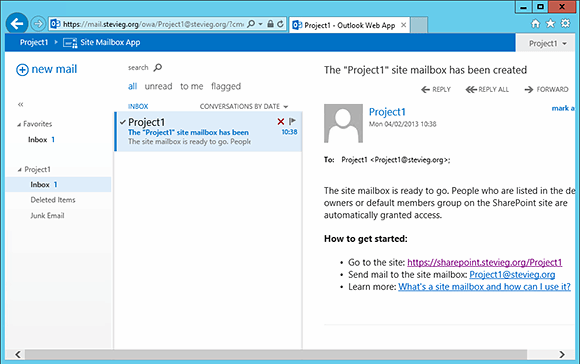
Task: Open browser home page icon
Action: tap(535, 24)
